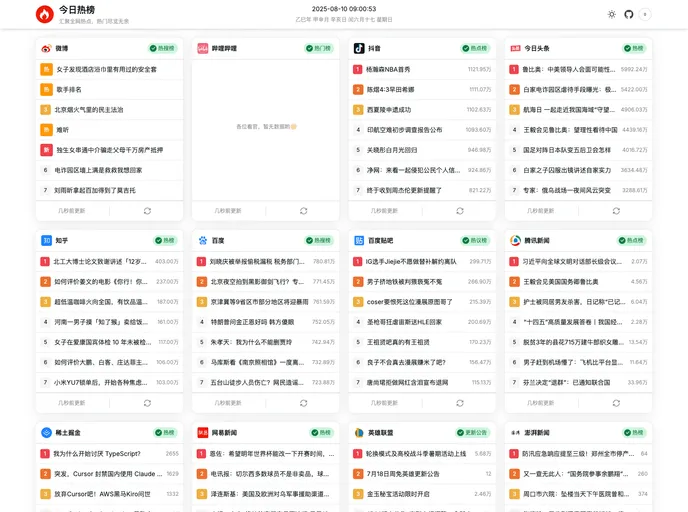Viewport: 688px width, 512px height.
Task: Click the 热议榜 badge on 百度贴吧 card
Action: 475,240
